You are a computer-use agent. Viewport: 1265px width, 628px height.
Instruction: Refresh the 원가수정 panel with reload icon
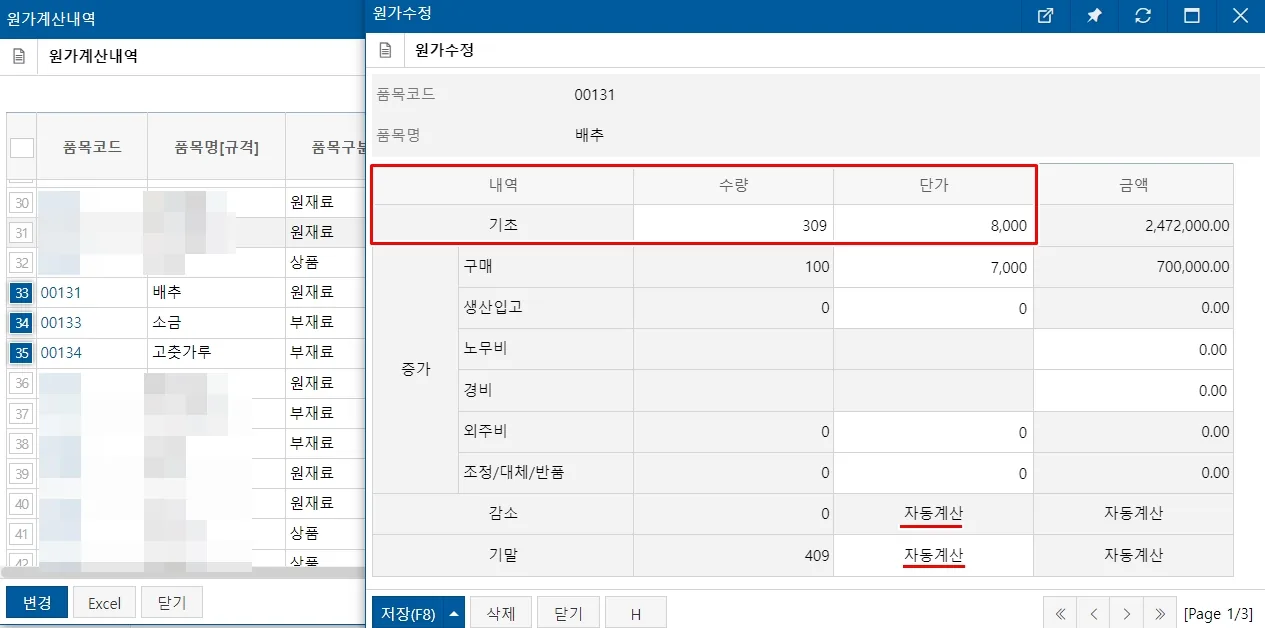(x=1143, y=15)
